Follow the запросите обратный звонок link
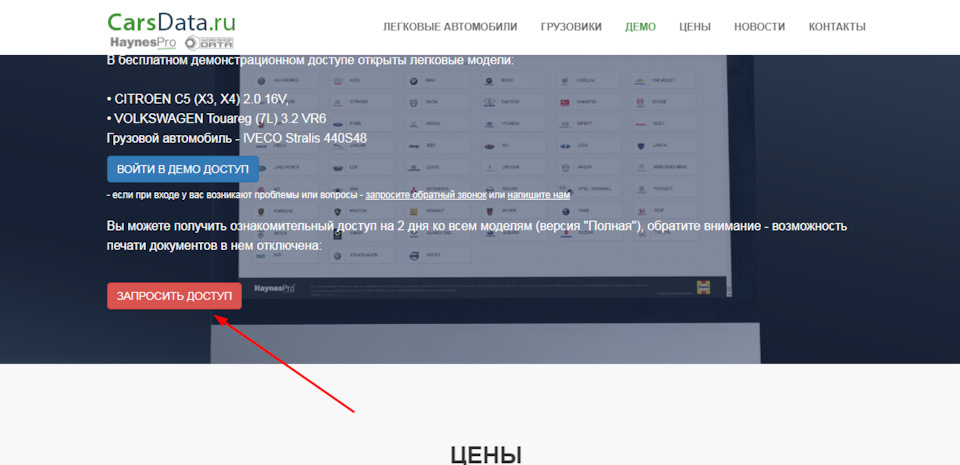This screenshot has width=960, height=465. [x=426, y=195]
